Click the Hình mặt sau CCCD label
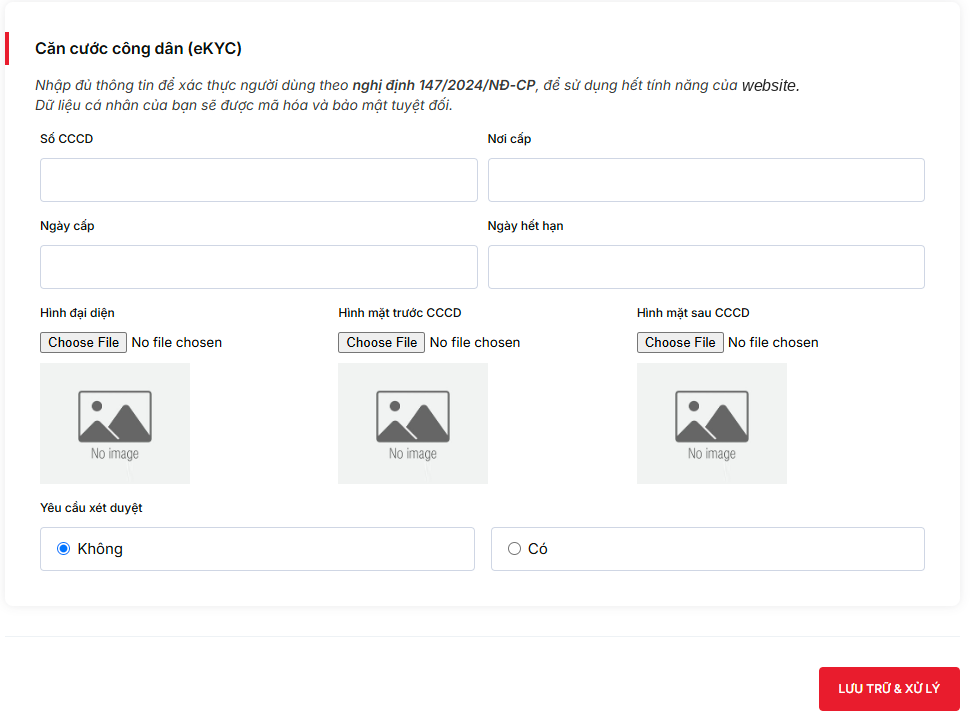 [693, 313]
